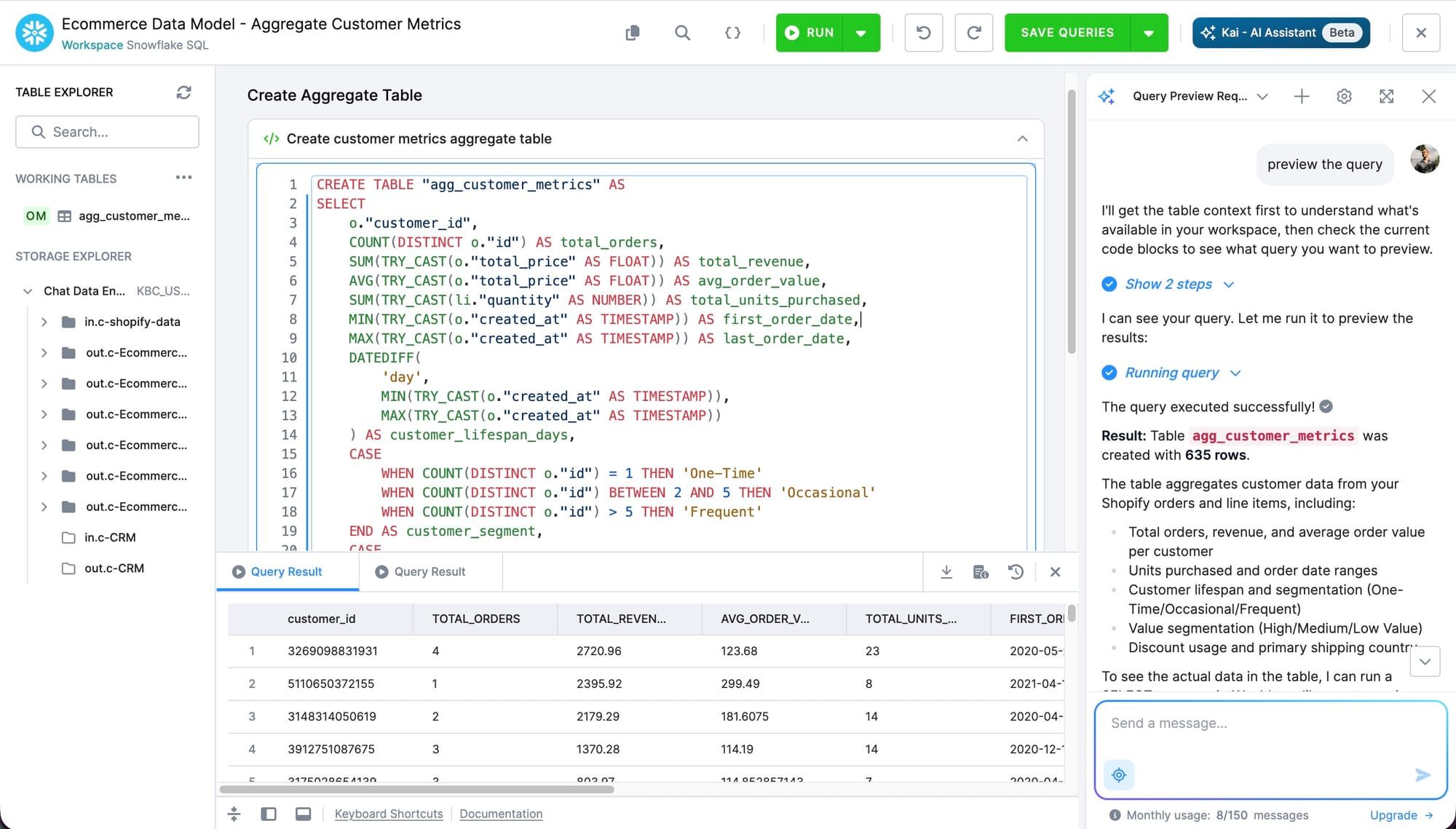
Task: Click customer_id column header
Action: [321, 619]
